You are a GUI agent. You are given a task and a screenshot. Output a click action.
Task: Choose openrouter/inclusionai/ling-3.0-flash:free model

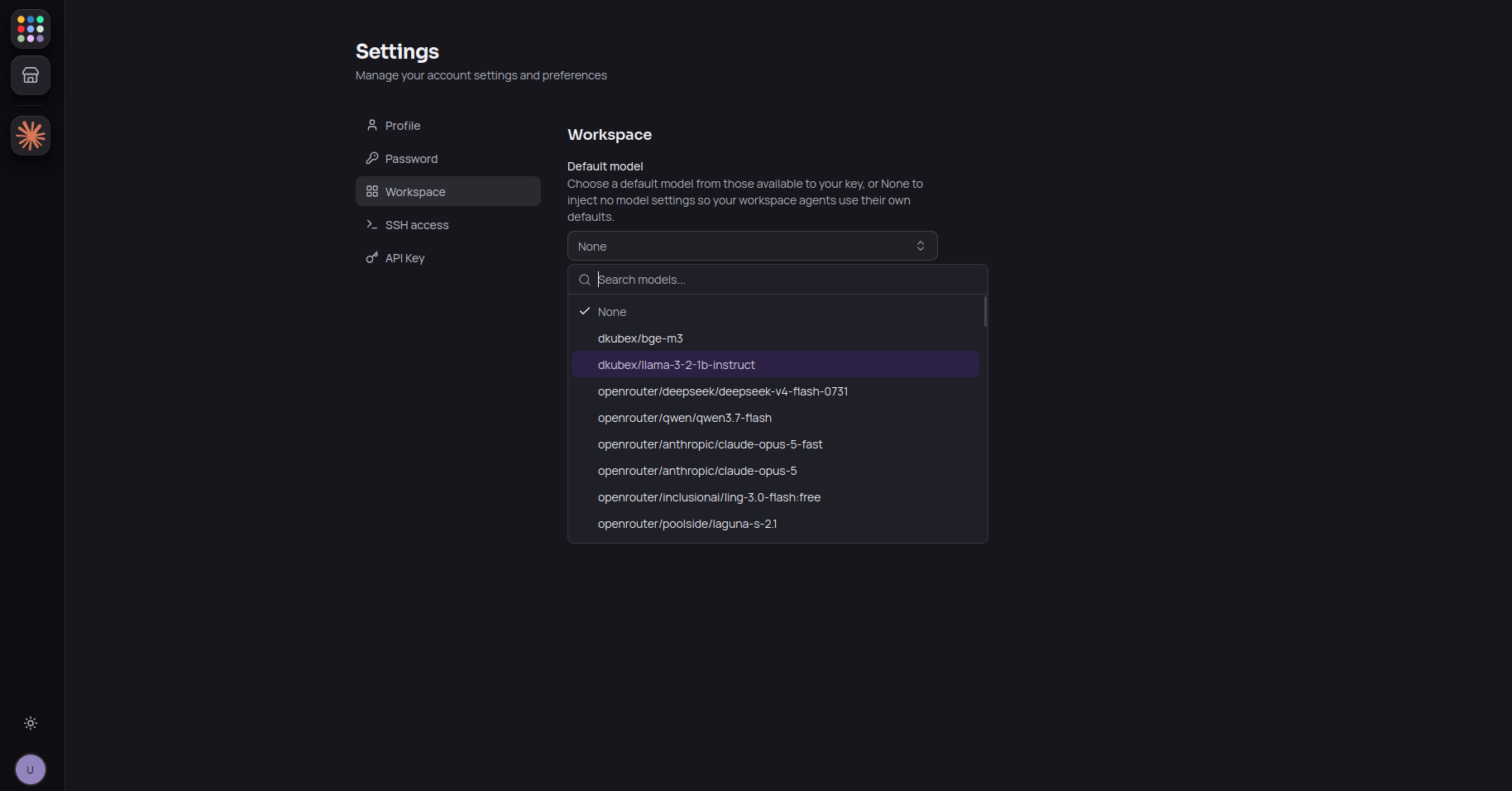click(x=775, y=496)
